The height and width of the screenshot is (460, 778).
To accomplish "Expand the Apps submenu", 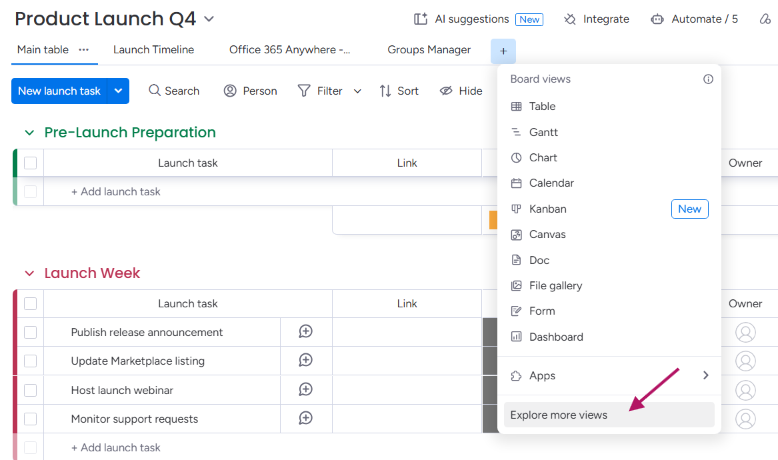I will point(609,376).
